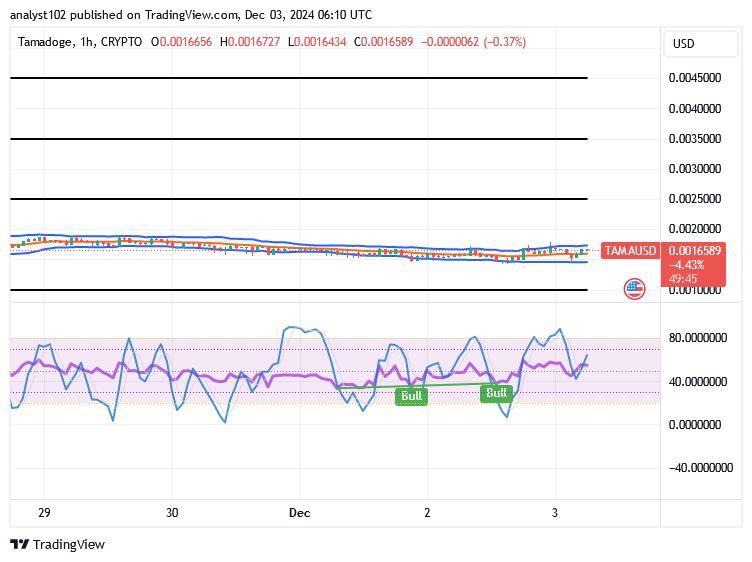Image resolution: width=752 pixels, height=562 pixels.
Task: Click the 0.0040000 price axis label
Action: [694, 109]
